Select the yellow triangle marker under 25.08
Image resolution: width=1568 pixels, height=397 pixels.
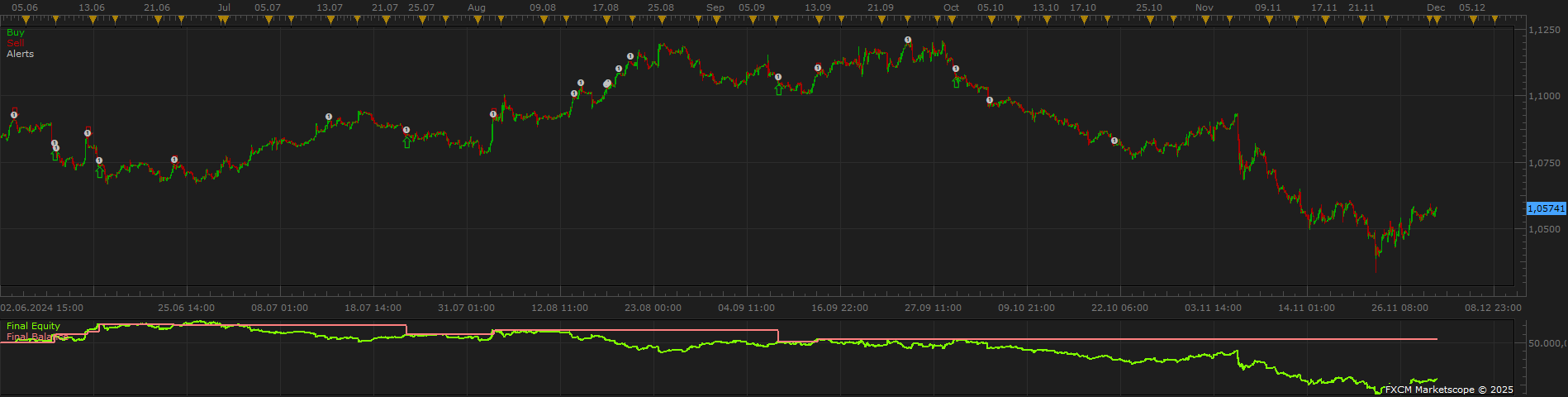(661, 20)
